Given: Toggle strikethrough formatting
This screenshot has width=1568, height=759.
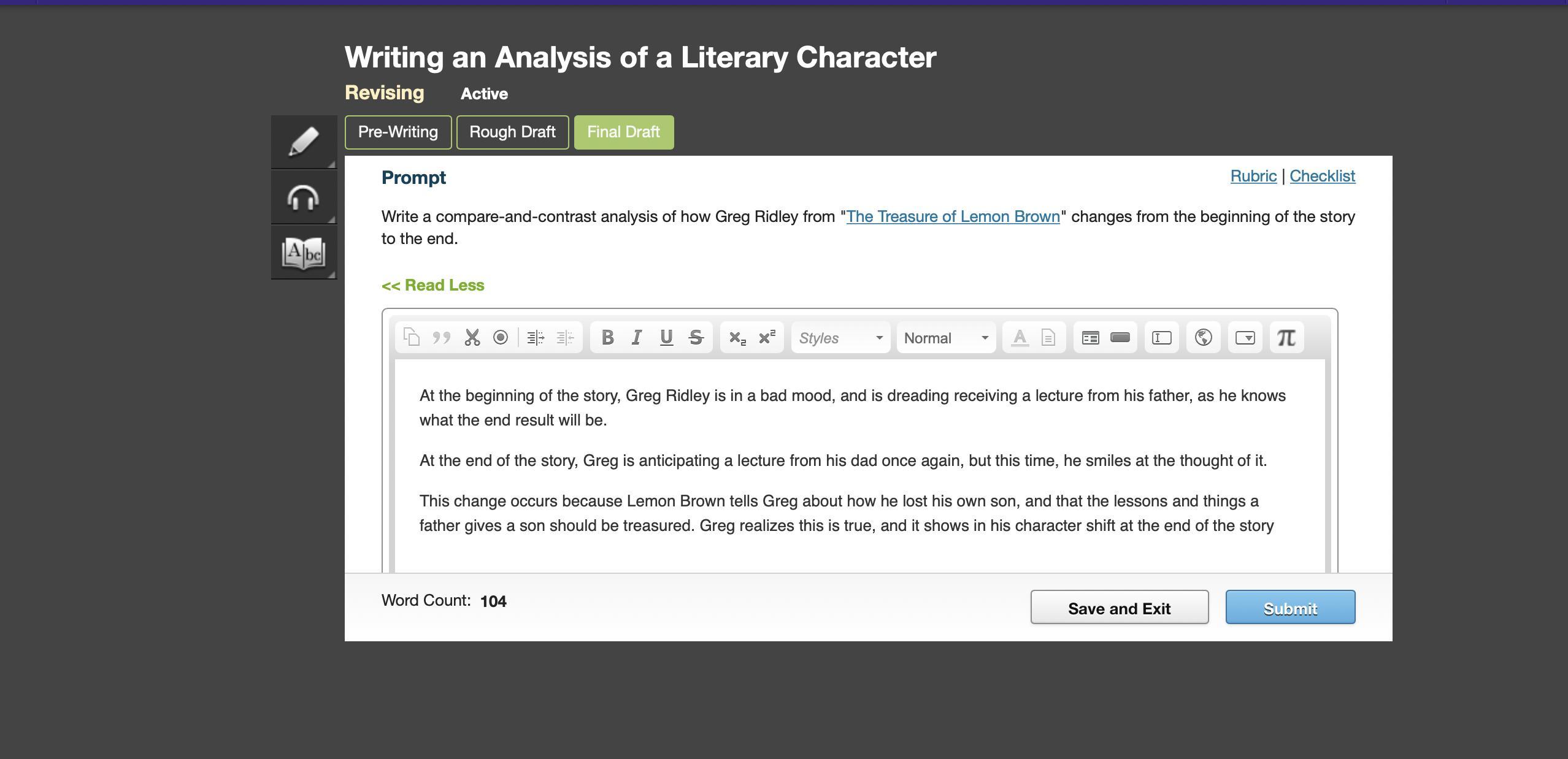Looking at the screenshot, I should 696,338.
